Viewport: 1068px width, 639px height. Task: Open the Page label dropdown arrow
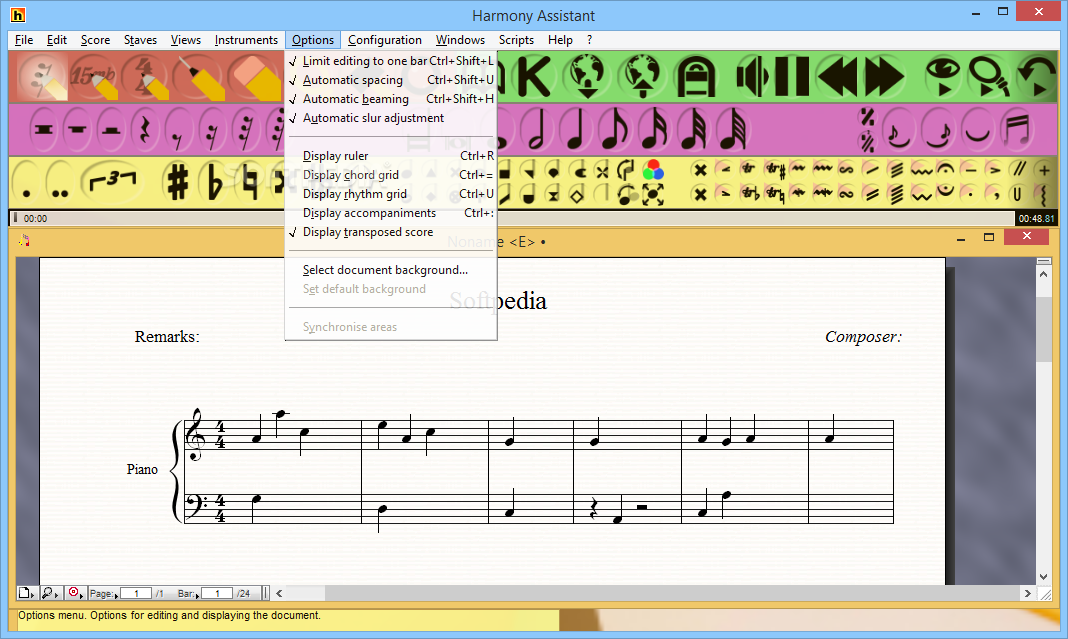[x=116, y=596]
